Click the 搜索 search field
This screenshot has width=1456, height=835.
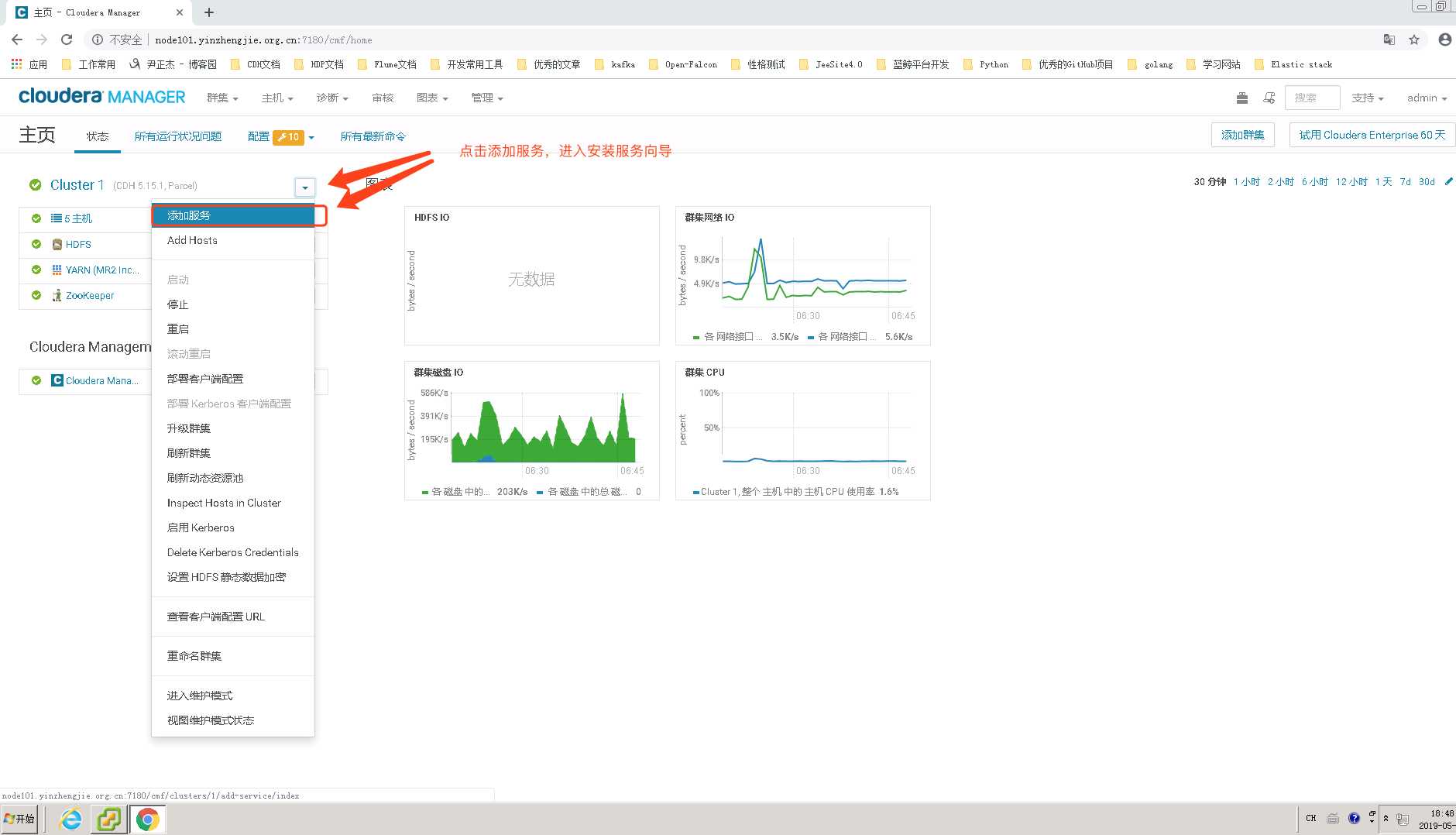tap(1312, 98)
